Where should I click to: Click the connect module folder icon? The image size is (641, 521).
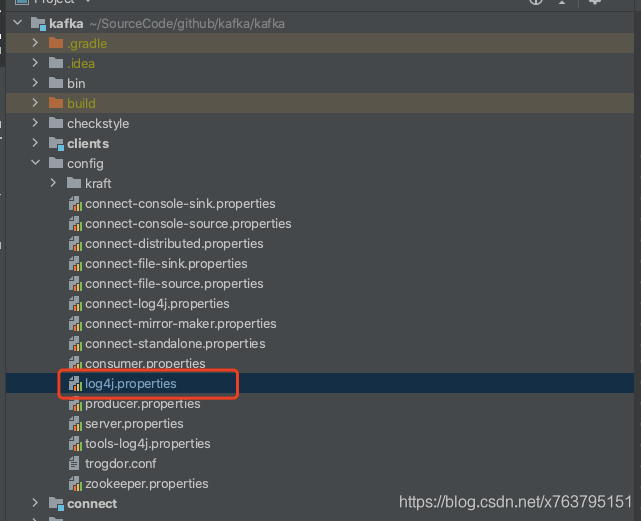(56, 503)
